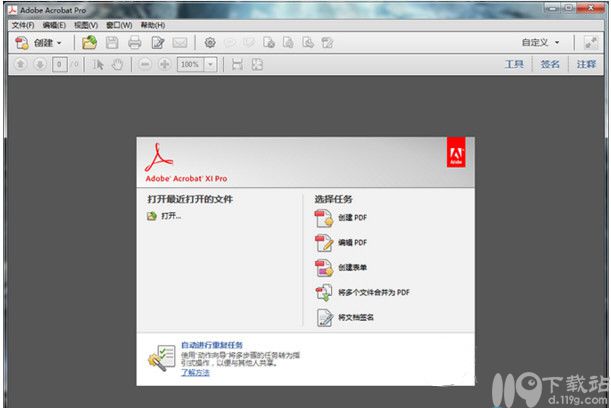Click the gear settings toolbar icon
This screenshot has width=611, height=408.
(x=210, y=42)
